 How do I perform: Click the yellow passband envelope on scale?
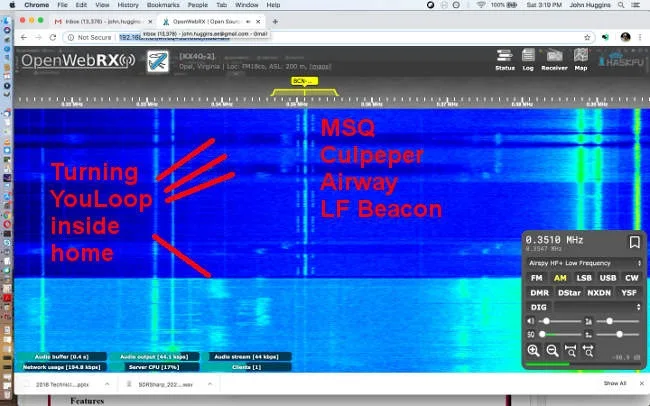tap(305, 92)
